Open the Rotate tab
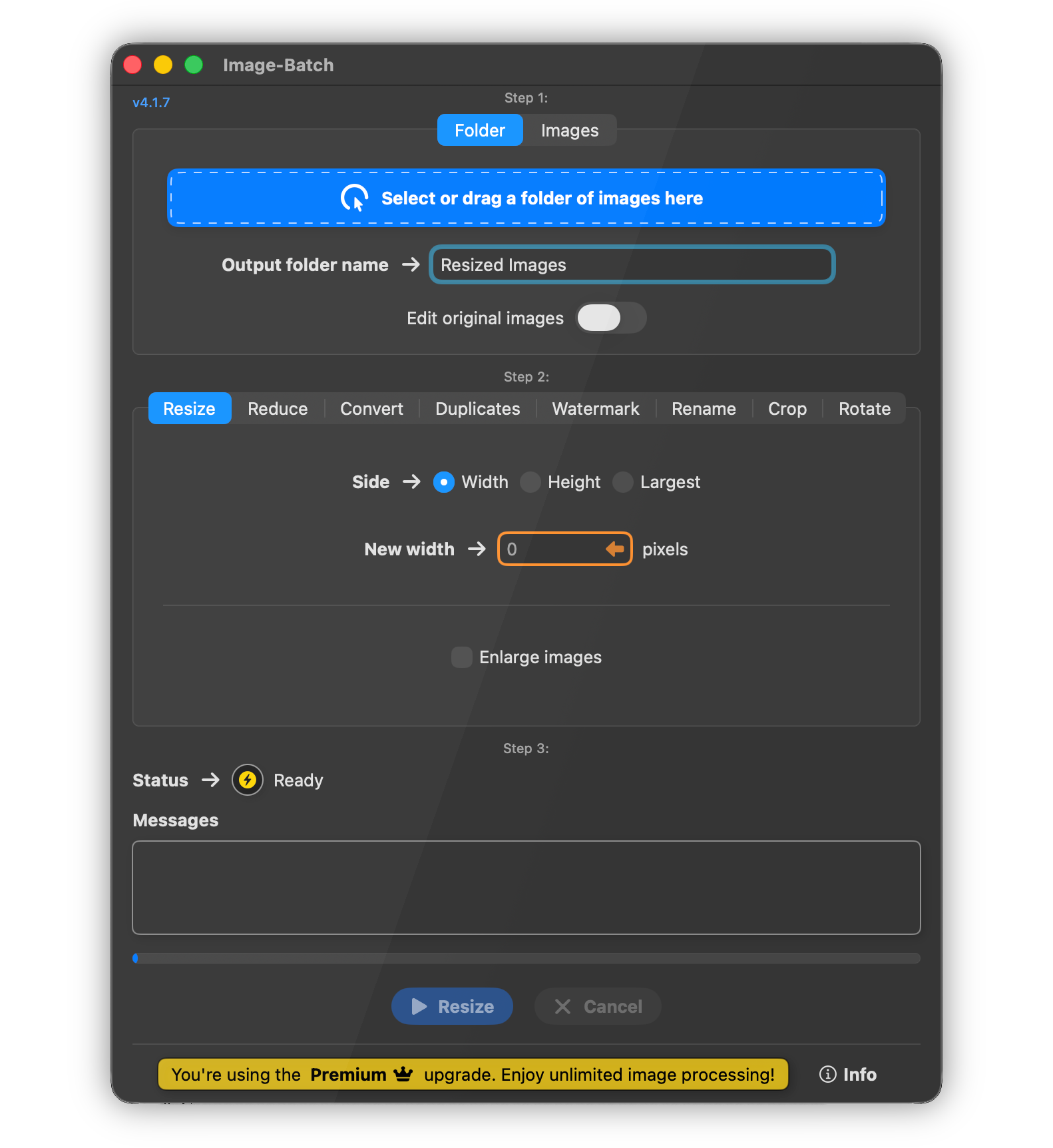This screenshot has height=1148, width=1053. [x=865, y=408]
